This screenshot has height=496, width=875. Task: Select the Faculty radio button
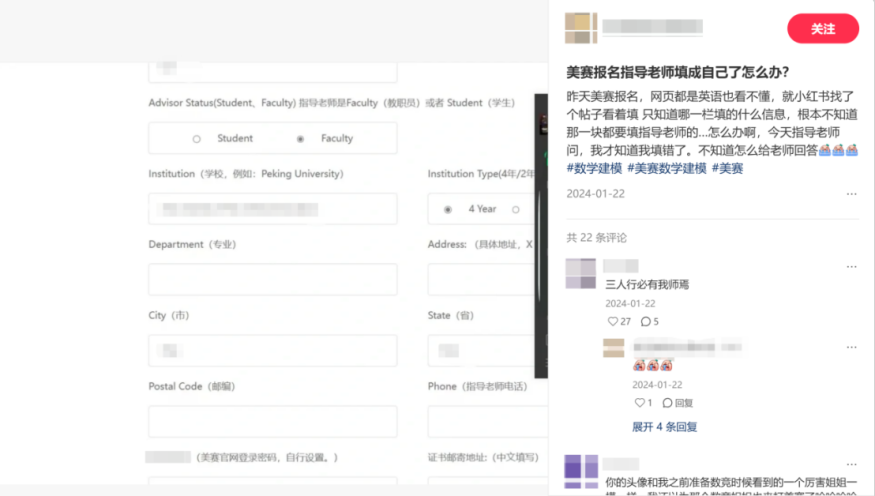pyautogui.click(x=300, y=139)
